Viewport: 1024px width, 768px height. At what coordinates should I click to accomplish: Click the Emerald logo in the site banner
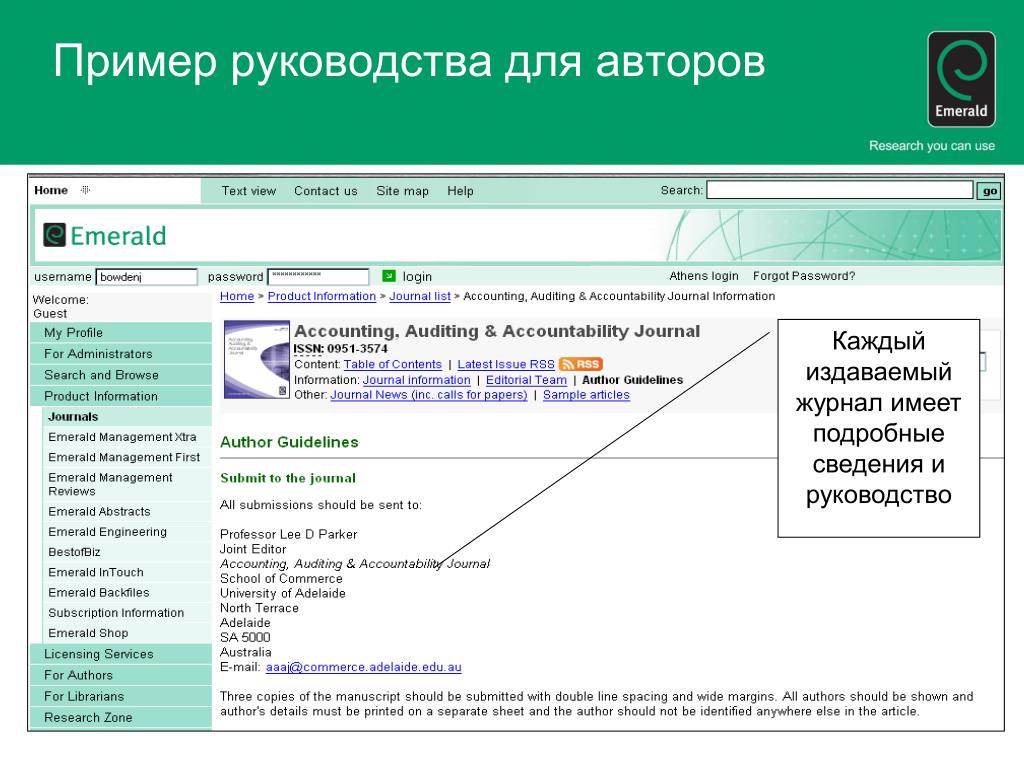[x=104, y=236]
